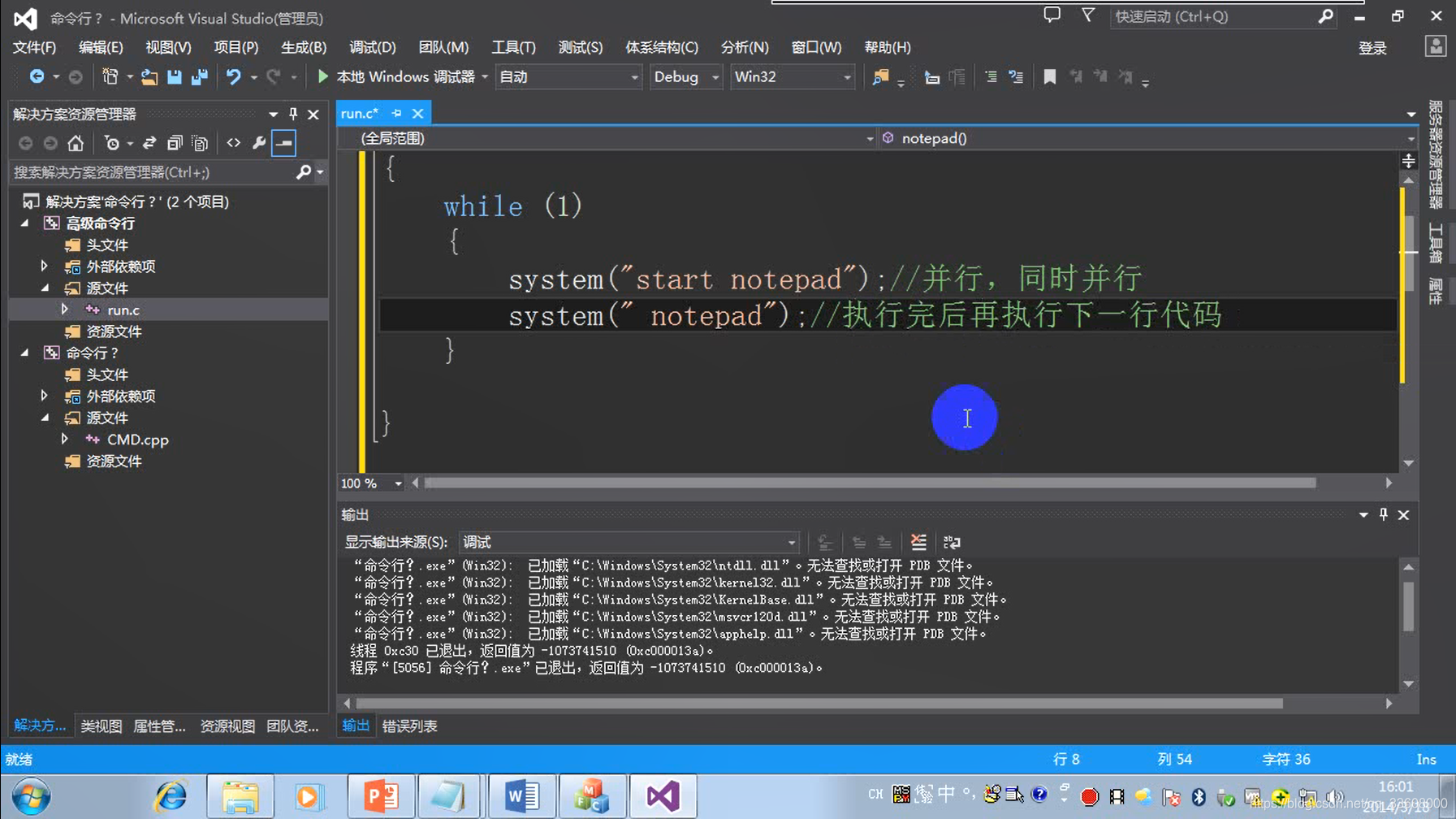Click the Collapse All icon in Solution Explorer
This screenshot has width=1456, height=819.
click(x=175, y=143)
